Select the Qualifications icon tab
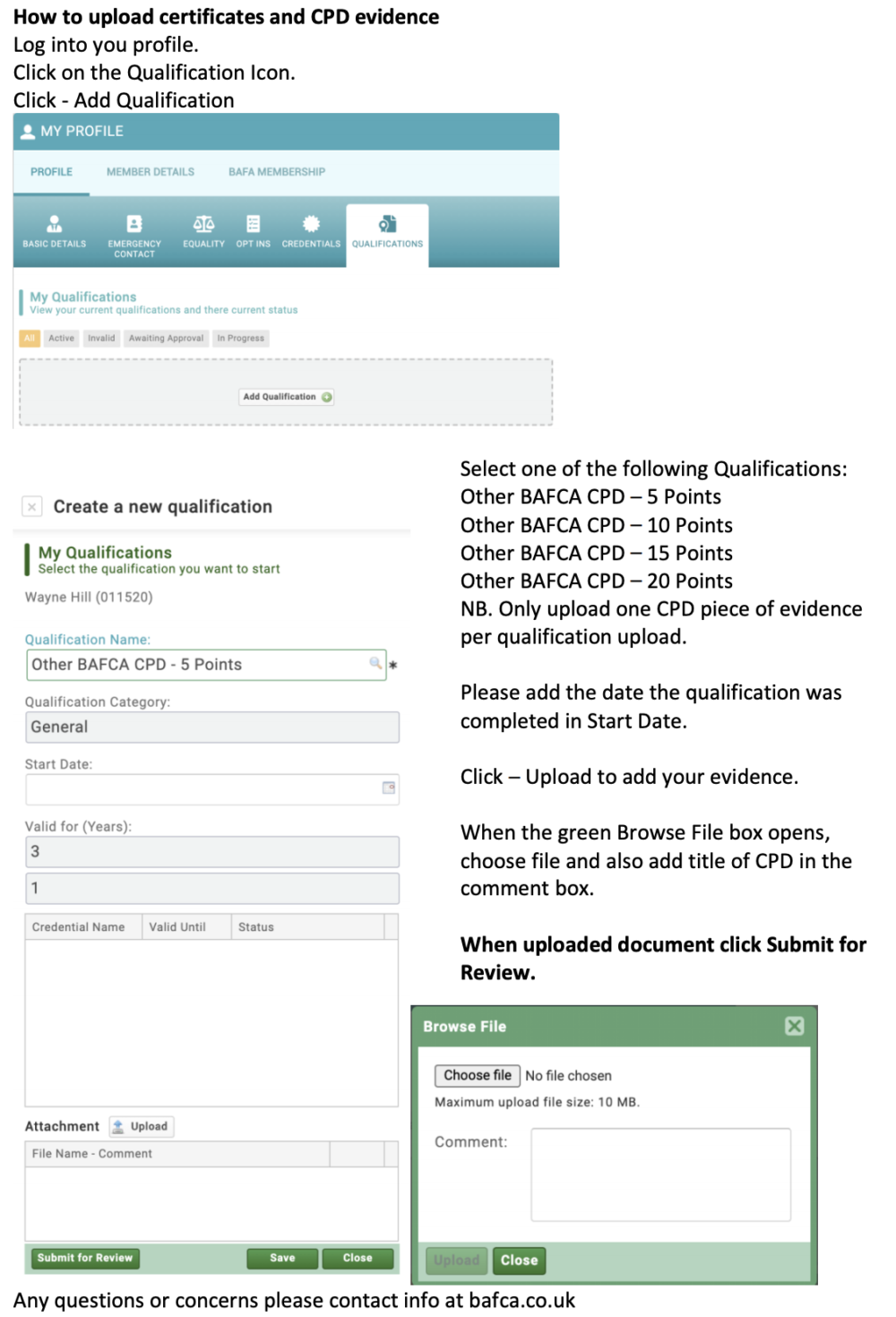896x1317 pixels. pos(387,226)
